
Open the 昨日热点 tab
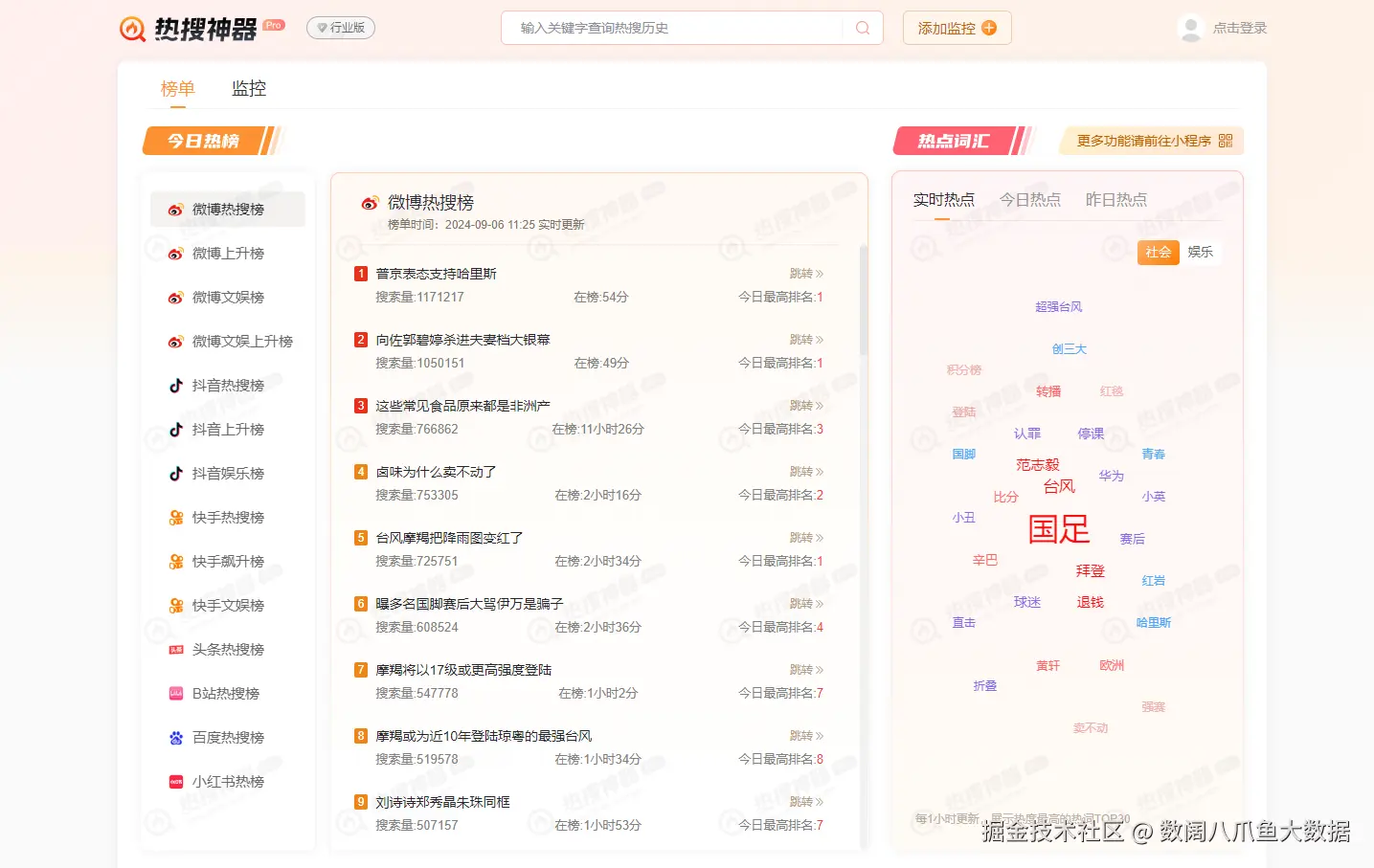coord(1116,199)
